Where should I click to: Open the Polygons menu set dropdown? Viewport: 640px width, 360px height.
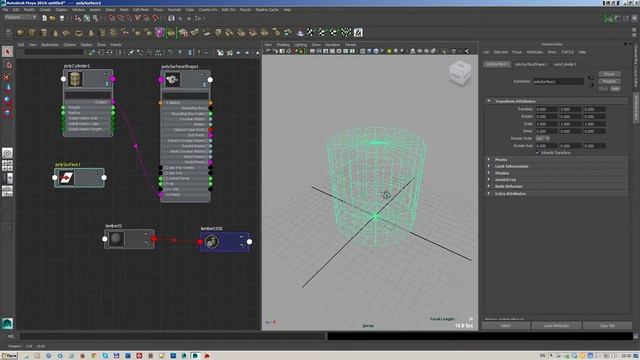click(x=20, y=17)
